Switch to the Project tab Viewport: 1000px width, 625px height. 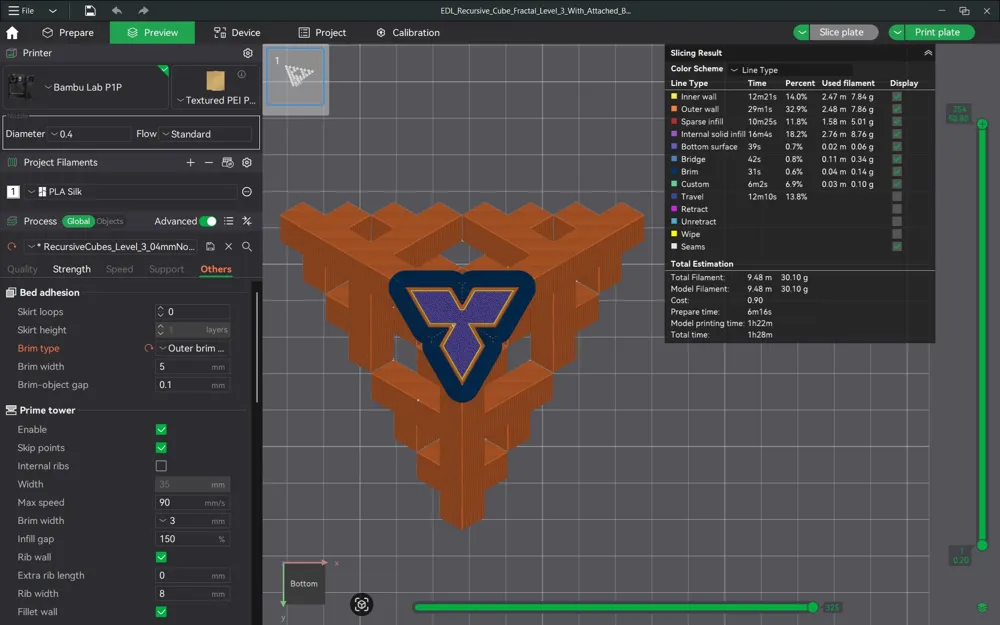pos(323,33)
